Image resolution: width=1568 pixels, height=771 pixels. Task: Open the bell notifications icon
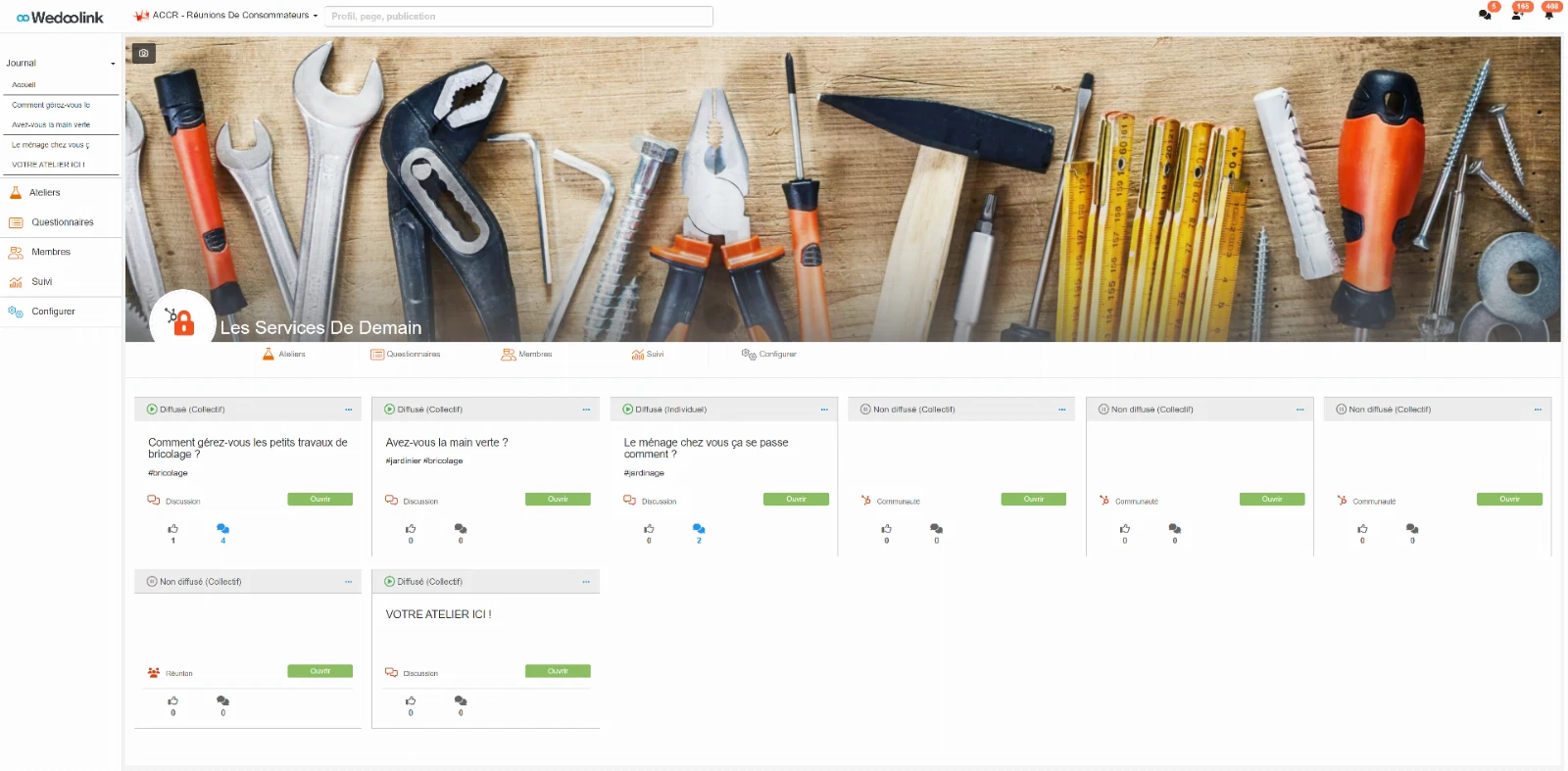[1548, 15]
